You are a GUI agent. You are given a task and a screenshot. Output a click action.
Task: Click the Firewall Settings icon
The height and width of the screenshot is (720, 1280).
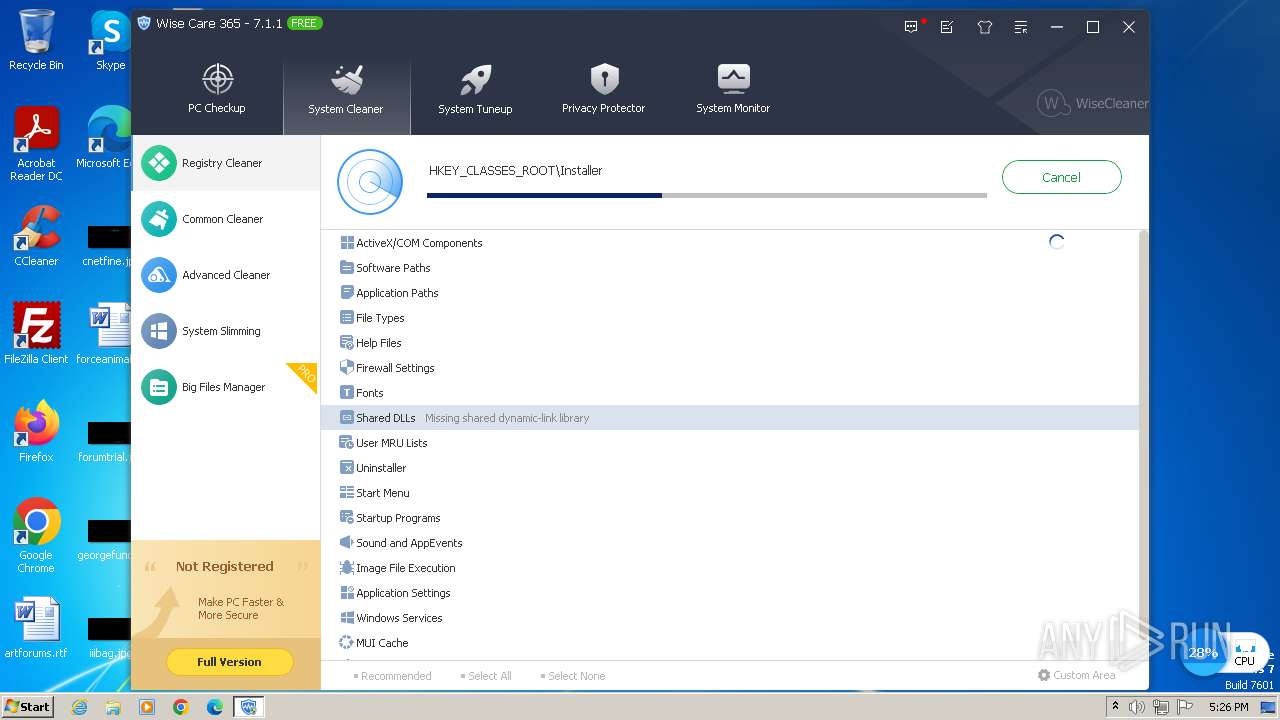click(347, 368)
